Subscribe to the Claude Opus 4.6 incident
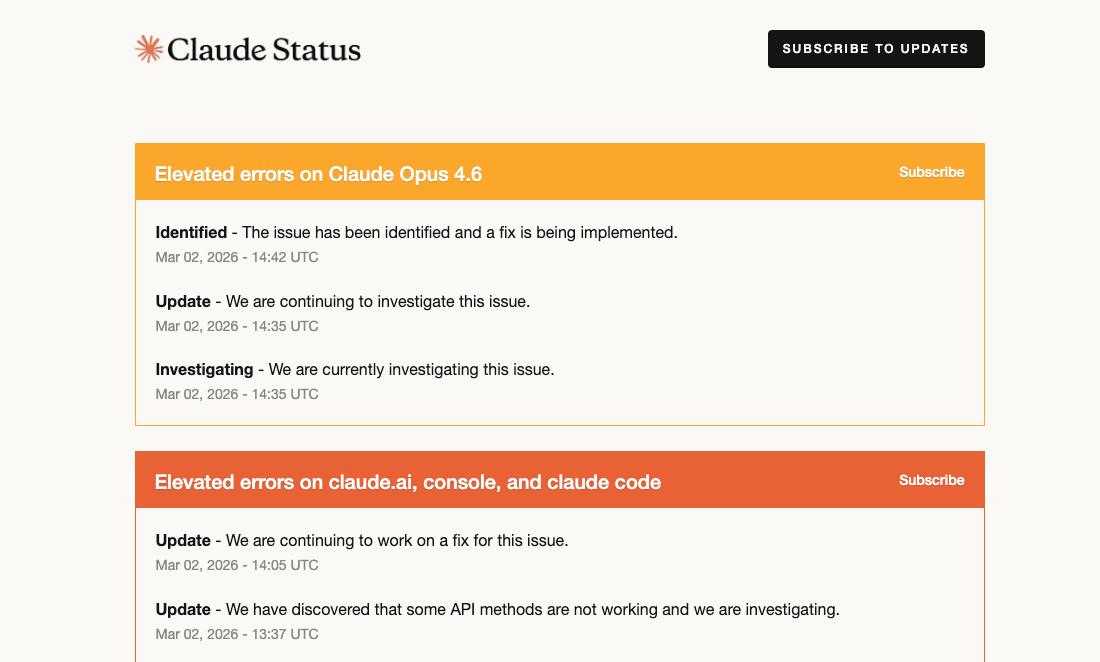Viewport: 1100px width, 662px height. (x=931, y=172)
